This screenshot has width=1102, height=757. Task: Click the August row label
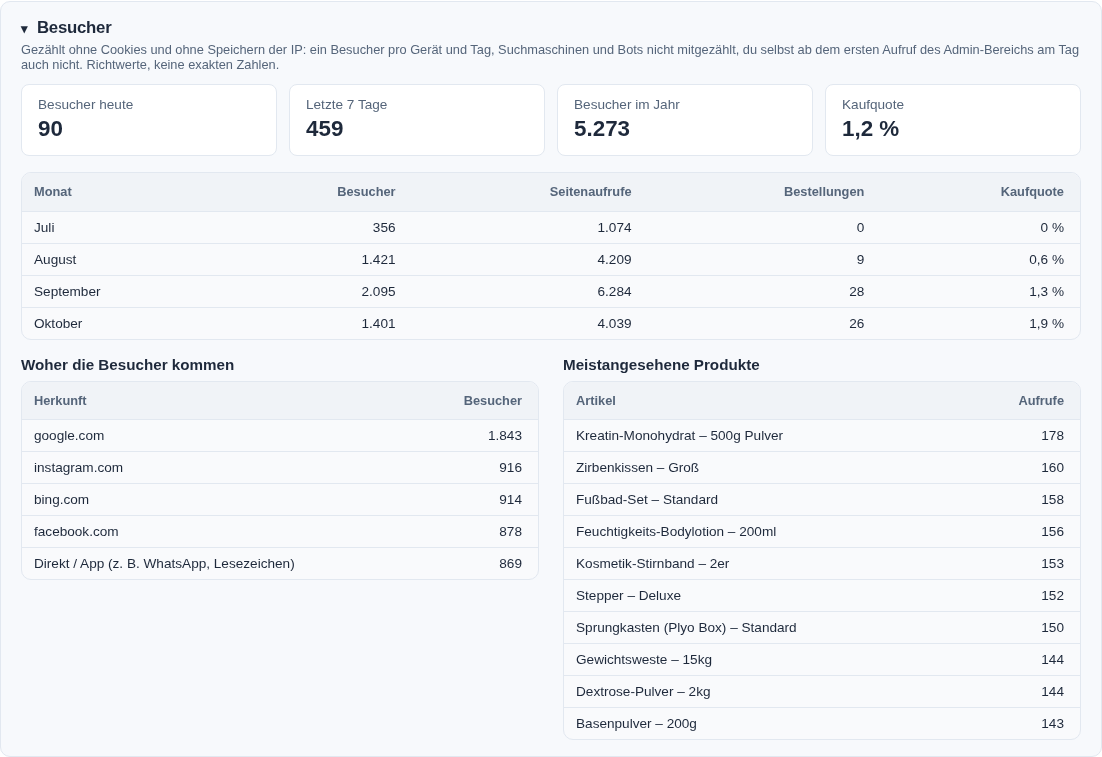55,259
